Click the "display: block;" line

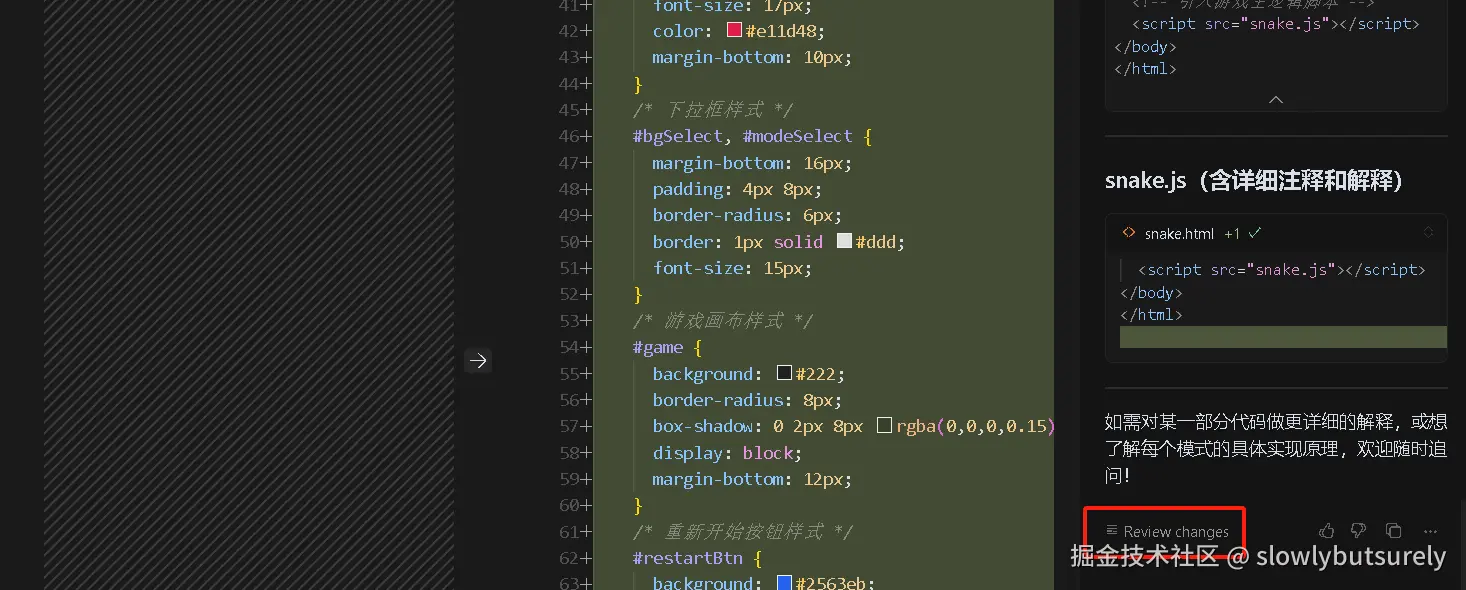(x=727, y=453)
